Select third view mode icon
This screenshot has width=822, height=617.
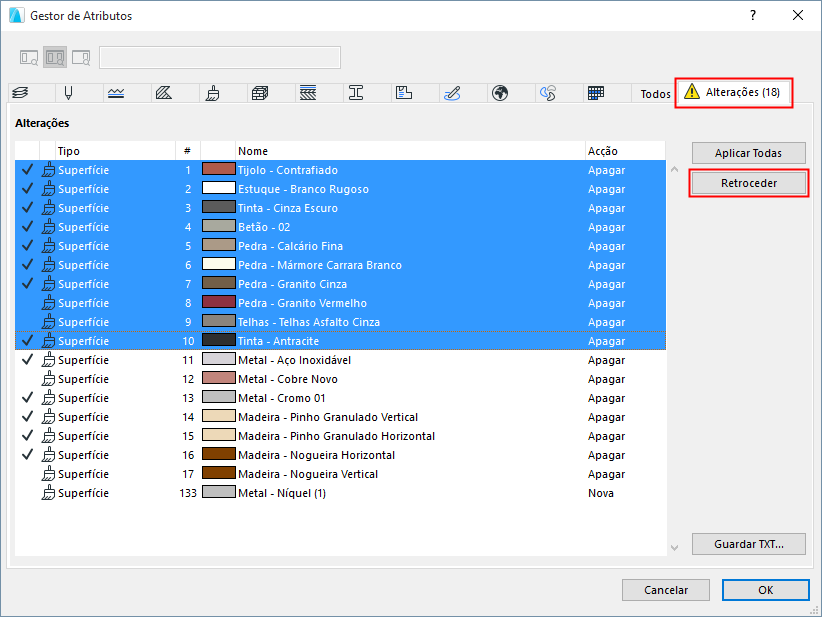(81, 57)
